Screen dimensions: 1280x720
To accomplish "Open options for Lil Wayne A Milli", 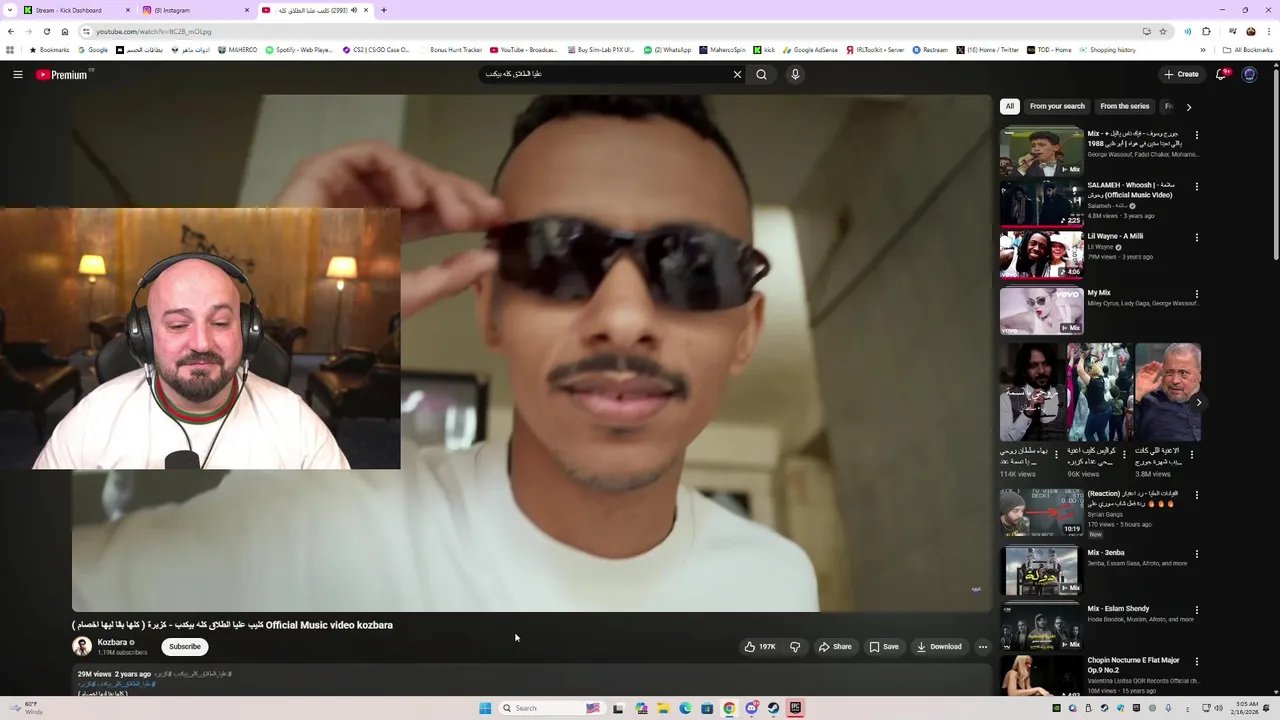I will click(1196, 238).
